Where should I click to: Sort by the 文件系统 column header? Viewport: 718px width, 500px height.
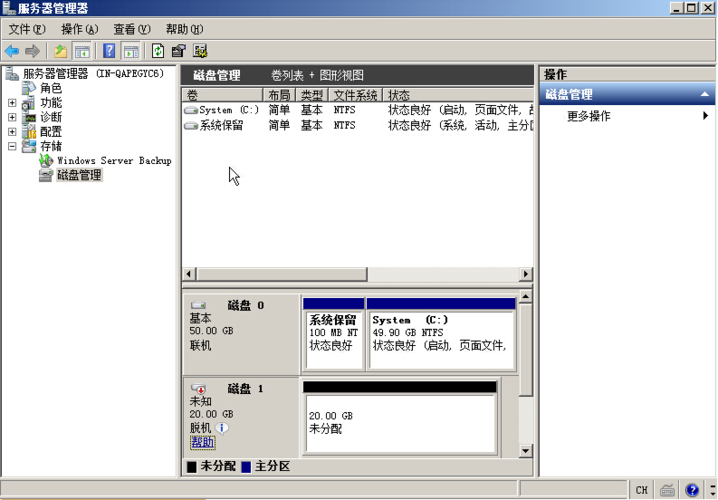coord(355,95)
